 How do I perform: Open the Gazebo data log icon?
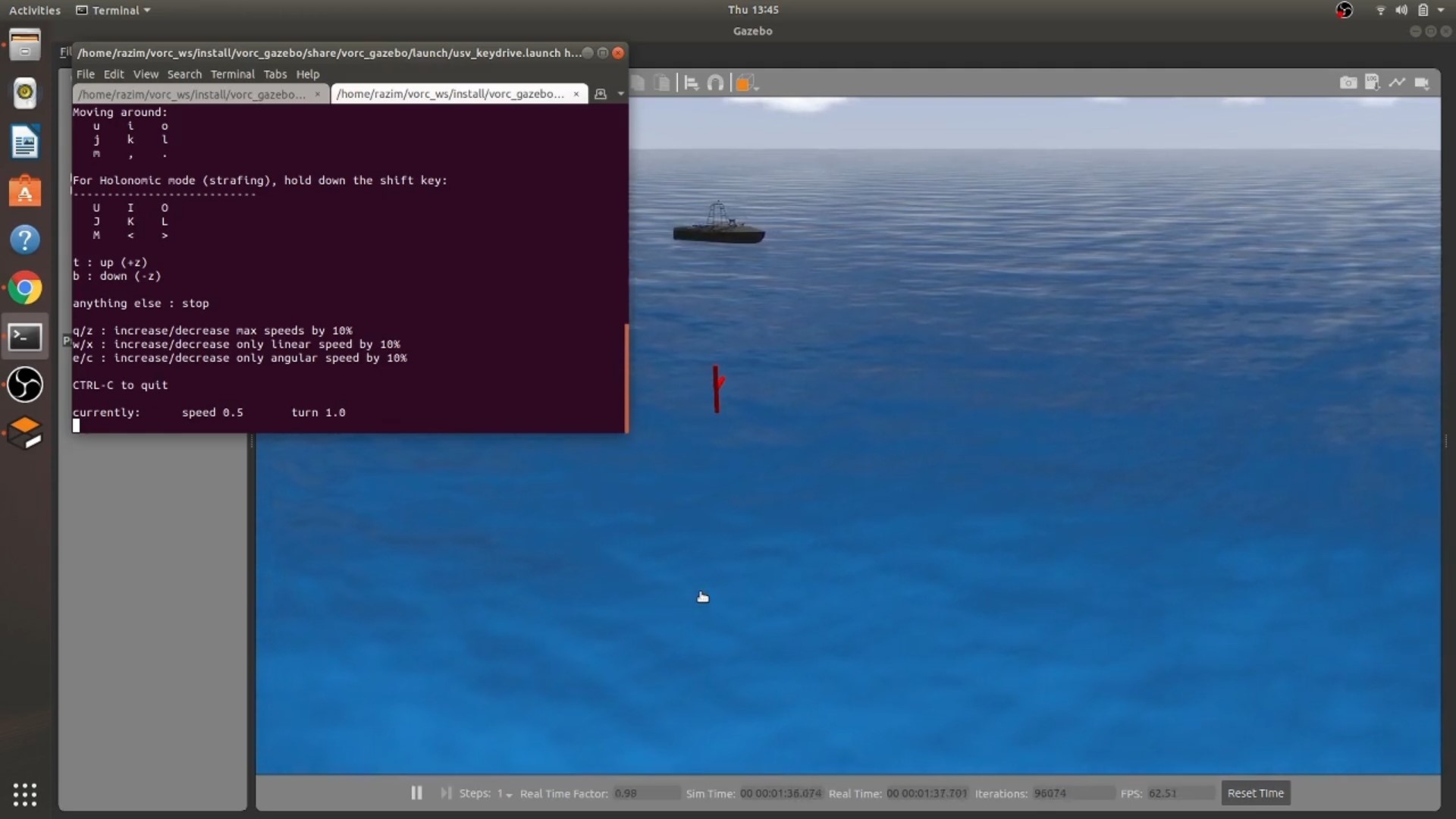(x=1372, y=83)
